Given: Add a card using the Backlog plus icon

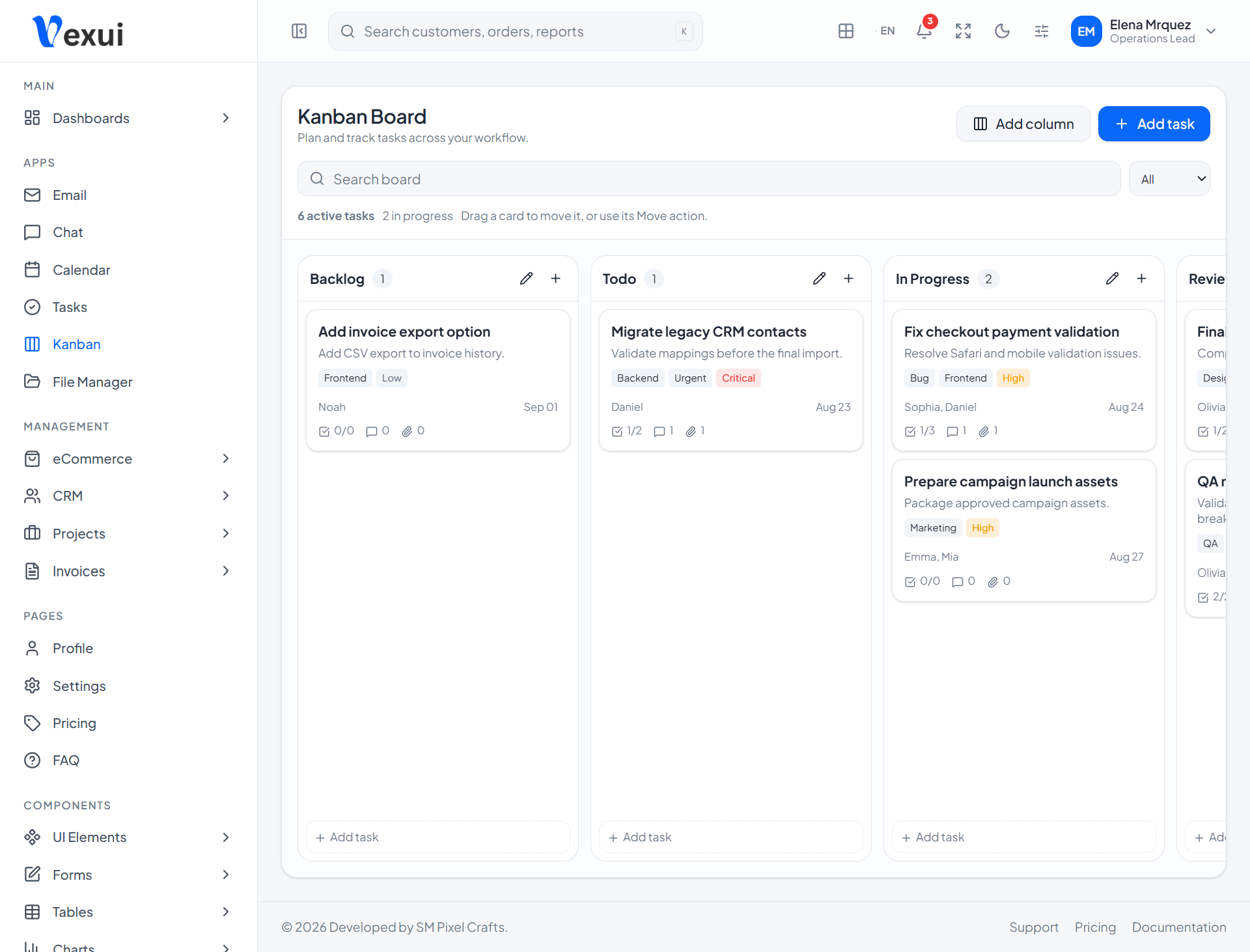Looking at the screenshot, I should 555,279.
